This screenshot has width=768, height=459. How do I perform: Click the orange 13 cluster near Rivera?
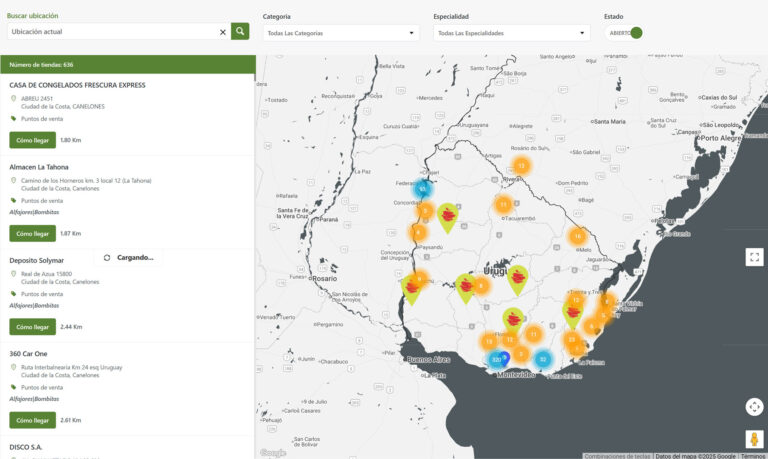tap(521, 166)
